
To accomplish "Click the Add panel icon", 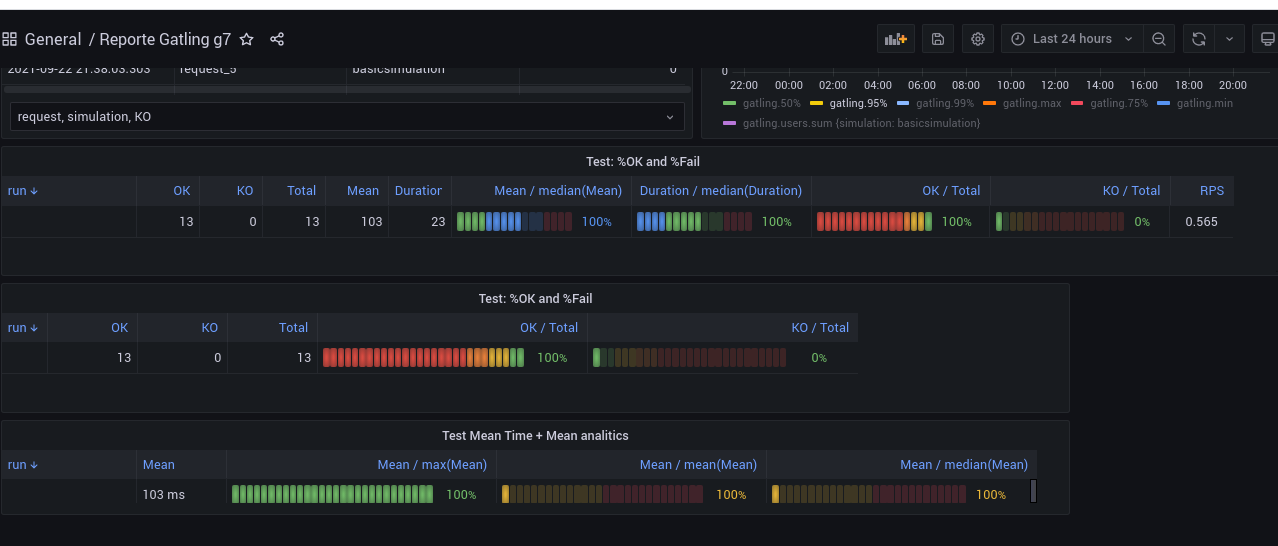I will point(895,39).
